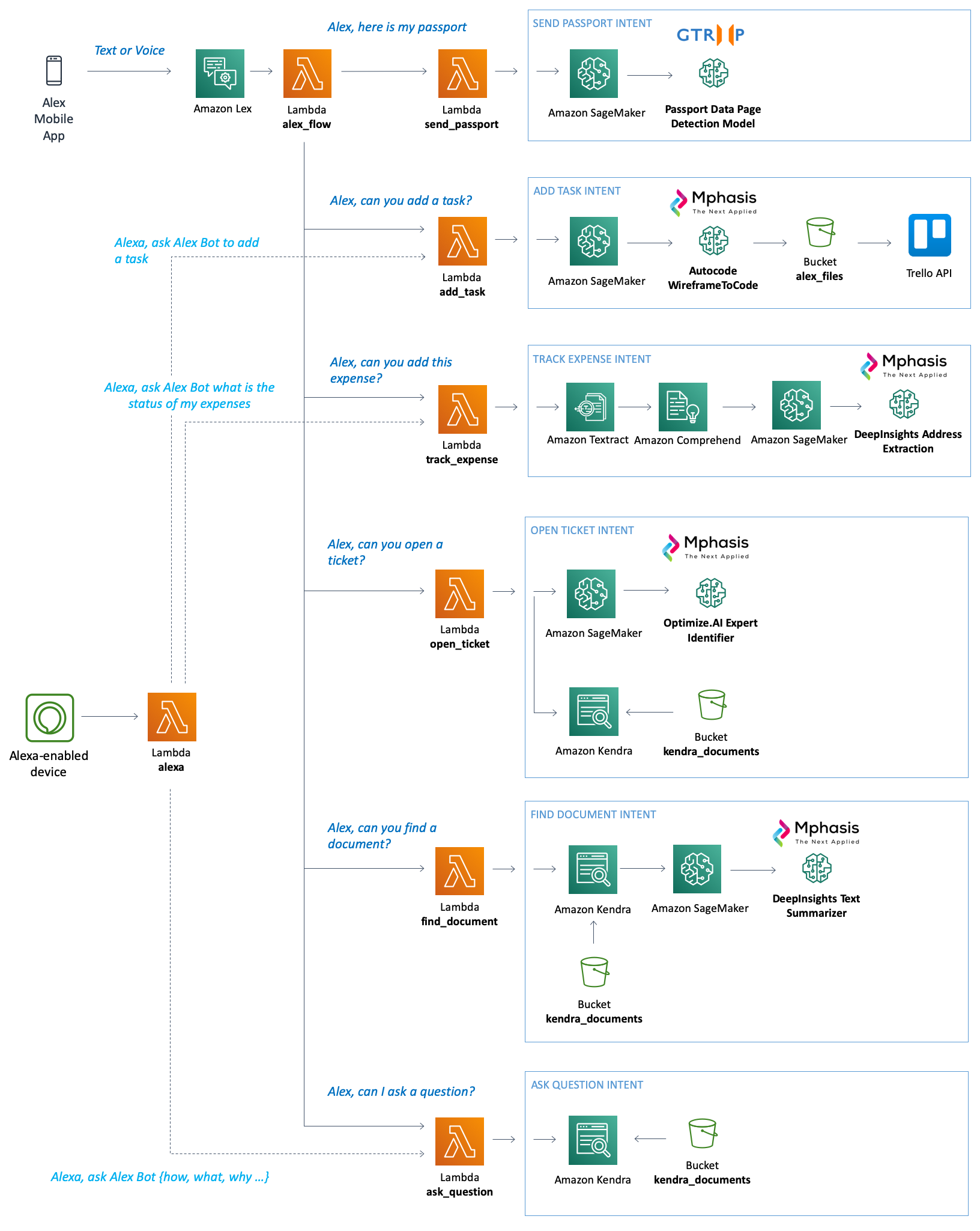Click 'Alex, can you add this expense?' text
Viewport: 980px width, 1231px height.
tap(390, 370)
